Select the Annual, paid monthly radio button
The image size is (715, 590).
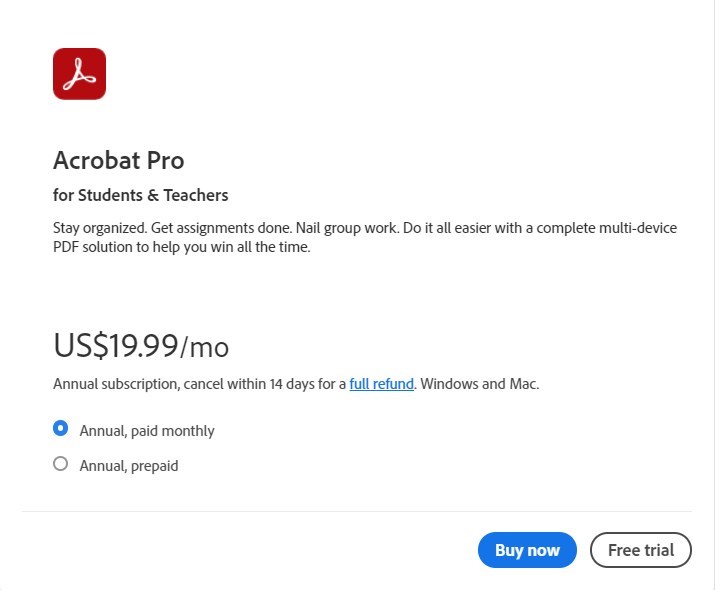[60, 429]
